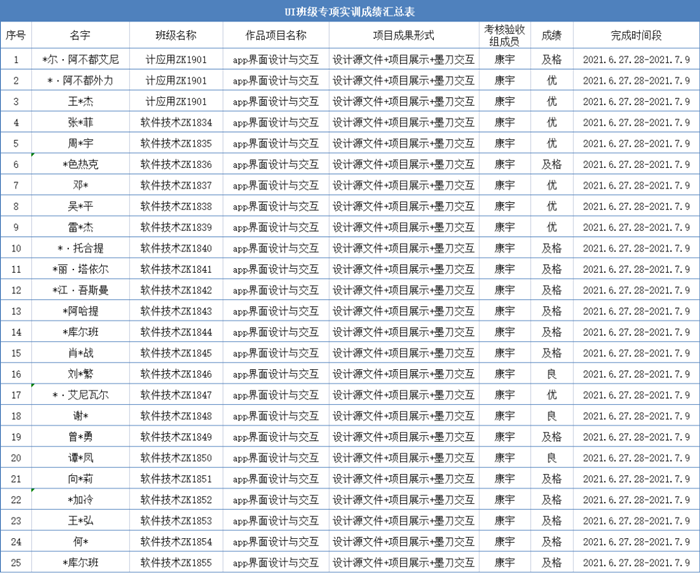Screen dimensions: 700x573
Task: Click the name cell 王*杰
Action: 80,101
